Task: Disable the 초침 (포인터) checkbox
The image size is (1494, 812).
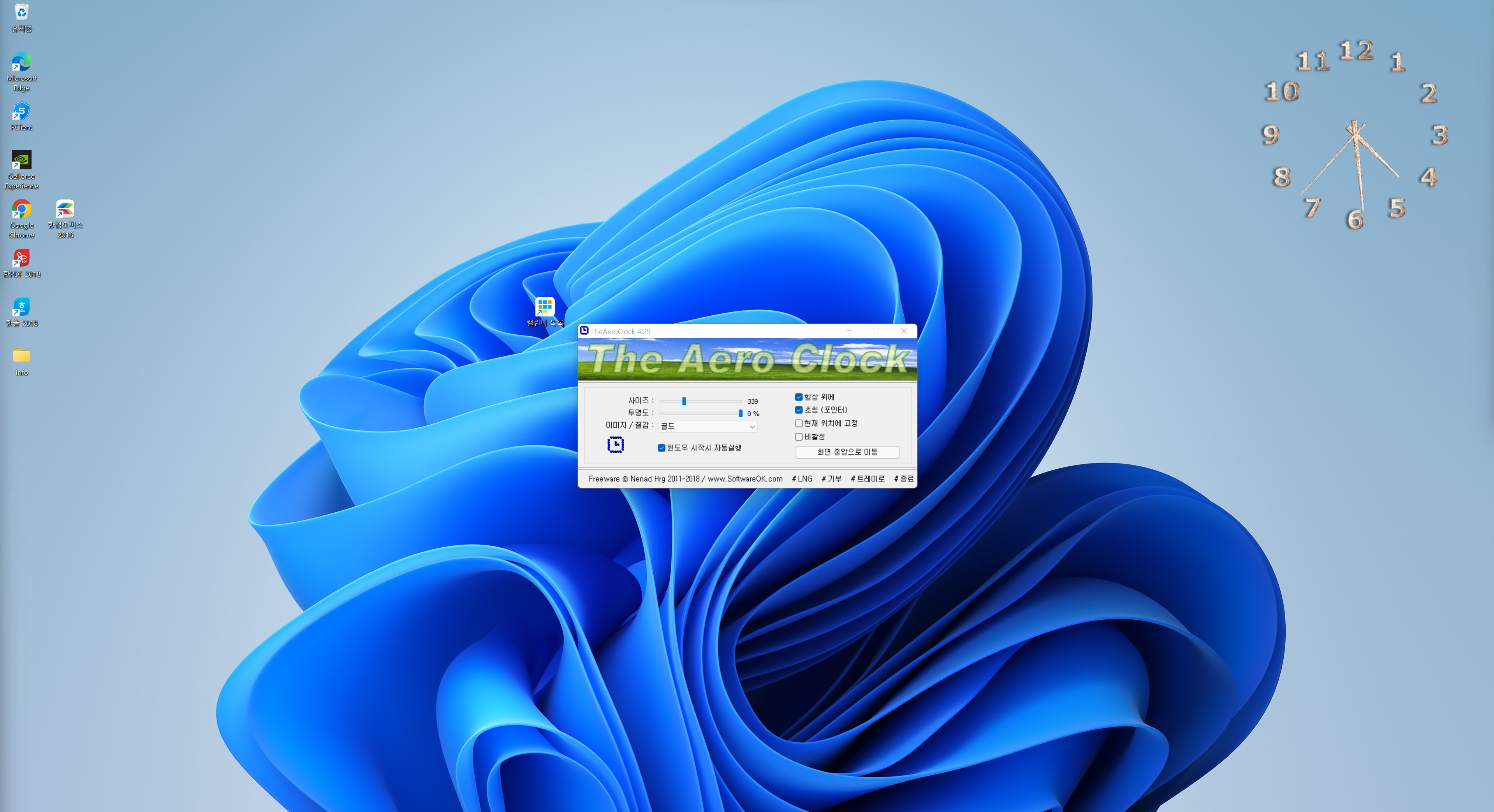Action: pos(799,410)
